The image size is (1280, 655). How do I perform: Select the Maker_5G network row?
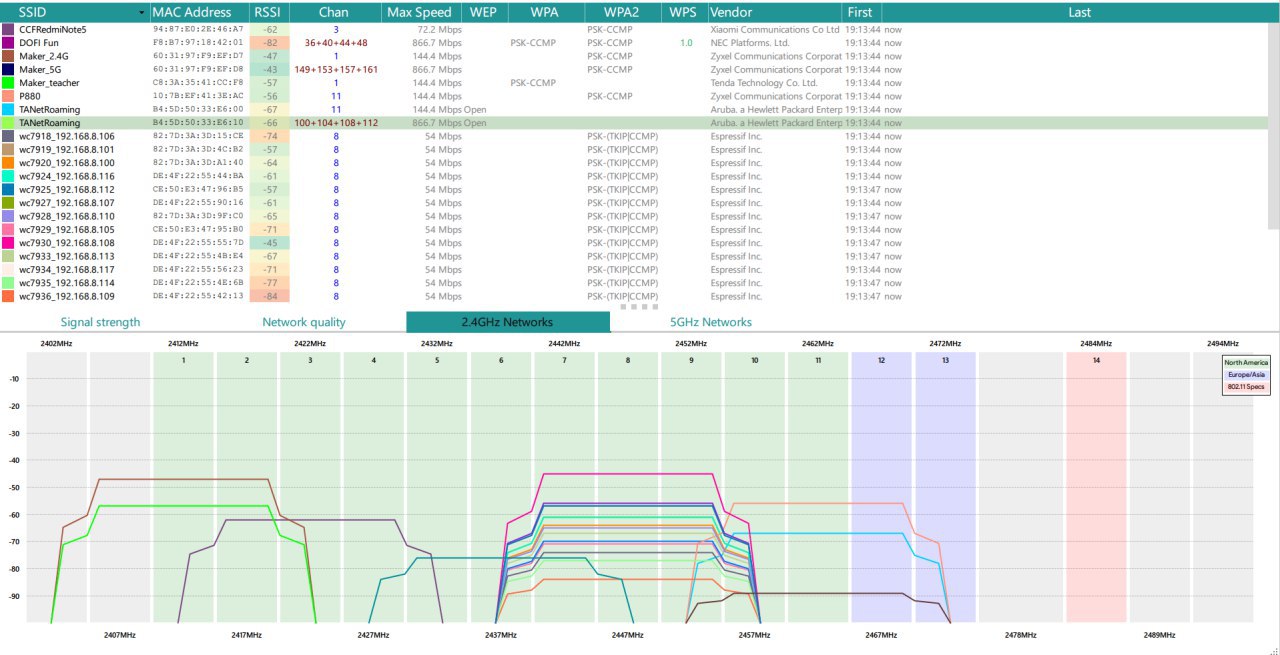tap(640, 69)
